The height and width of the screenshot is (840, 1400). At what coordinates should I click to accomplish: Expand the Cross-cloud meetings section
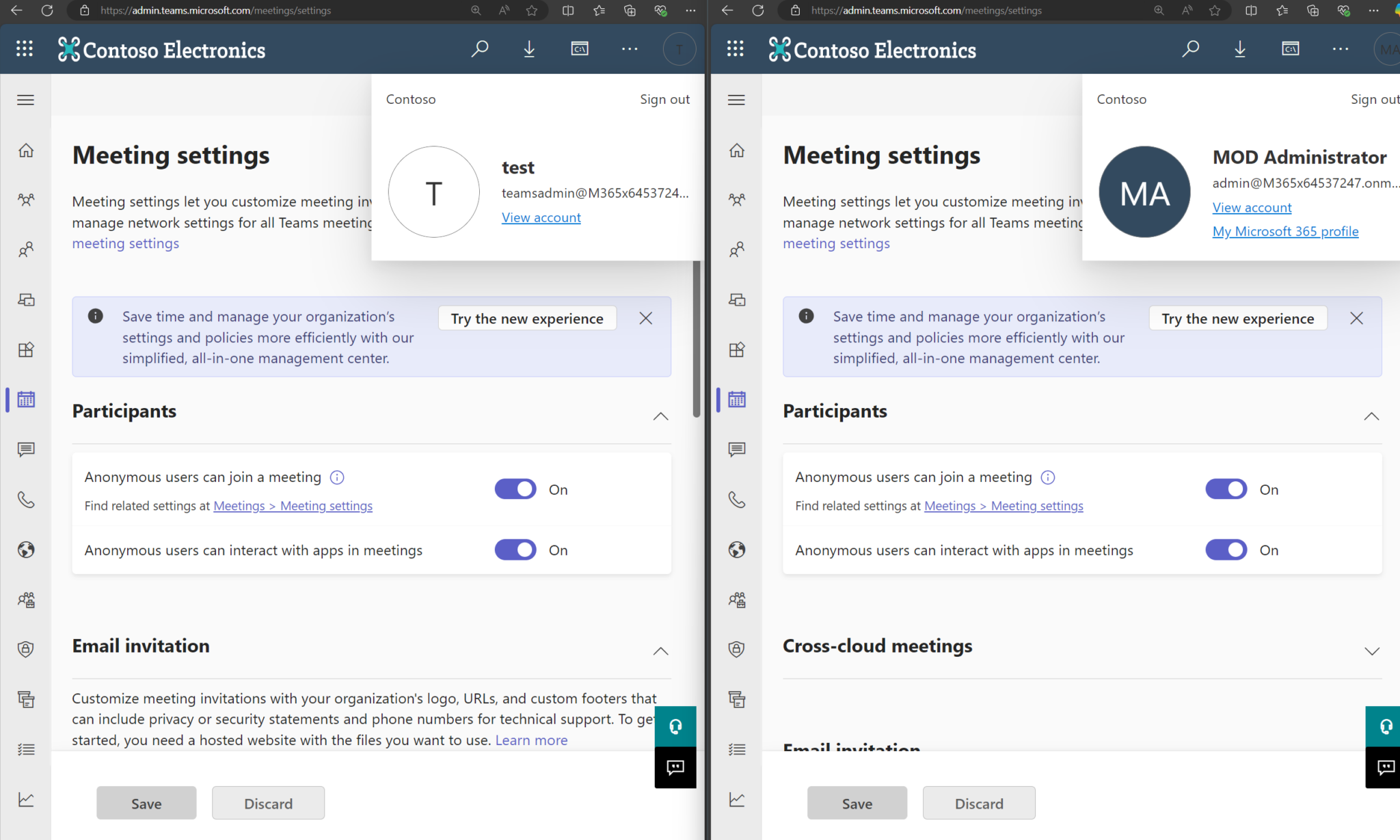click(1371, 650)
